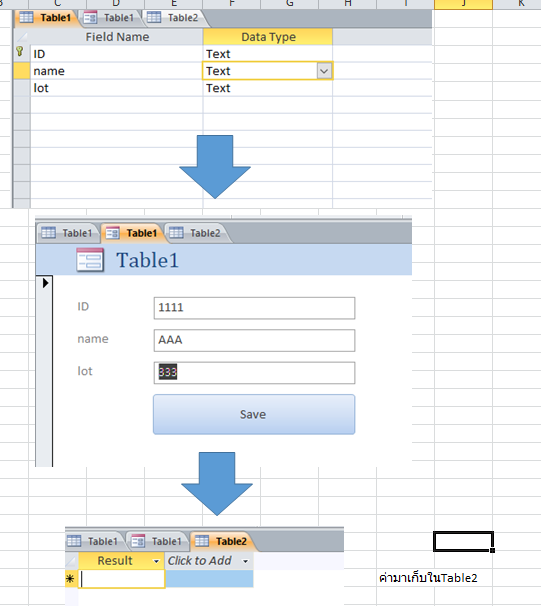541x606 pixels.
Task: Open the Data Type dropdown for name
Action: 324,71
